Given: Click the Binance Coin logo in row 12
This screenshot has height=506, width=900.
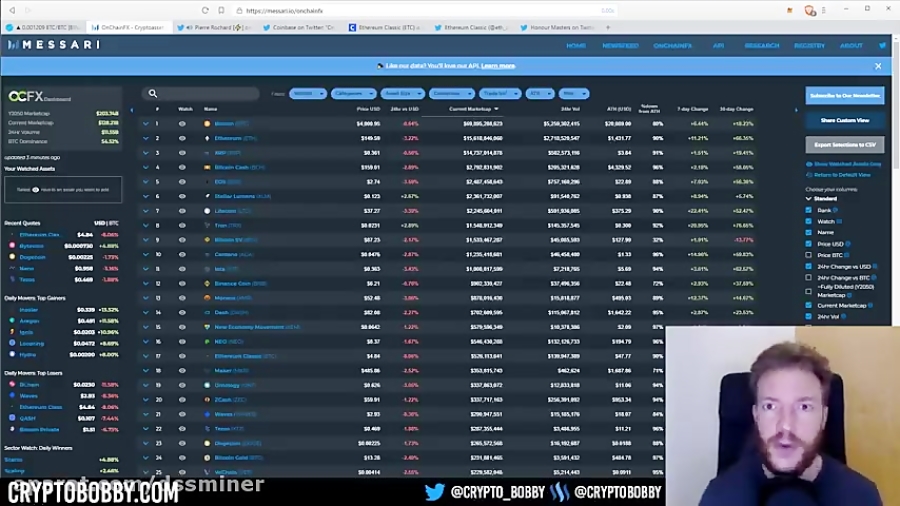Looking at the screenshot, I should 207,283.
